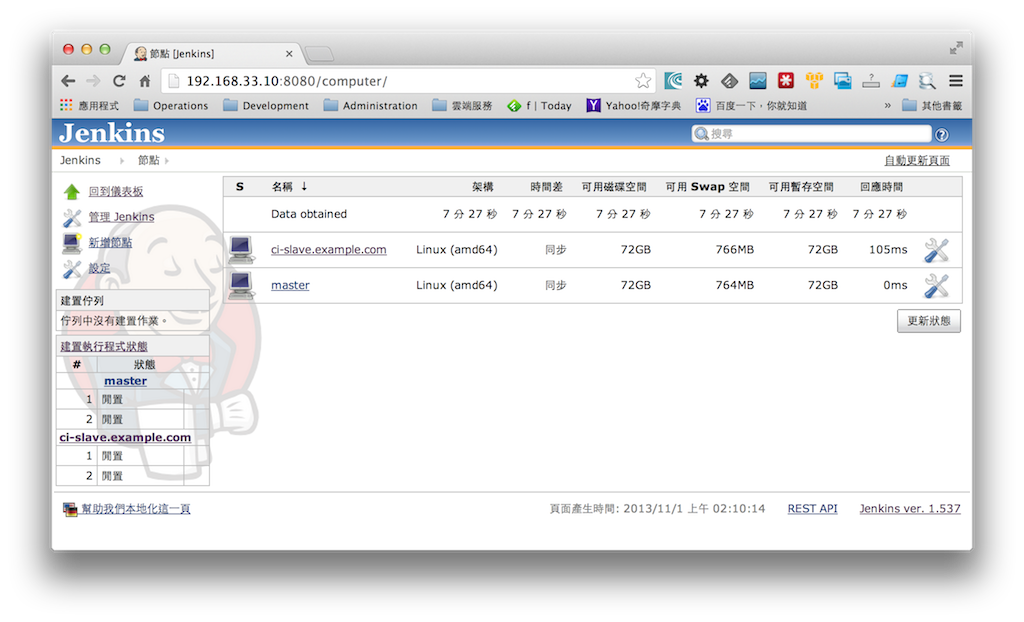1024x622 pixels.
Task: Focus the Jenkins search box
Action: click(x=811, y=134)
